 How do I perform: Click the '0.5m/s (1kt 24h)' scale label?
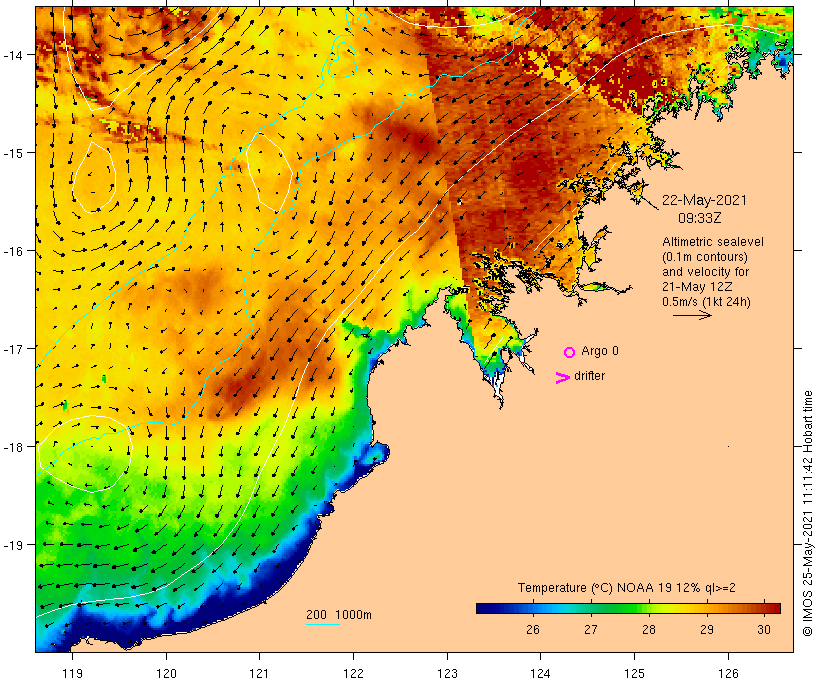pyautogui.click(x=707, y=302)
